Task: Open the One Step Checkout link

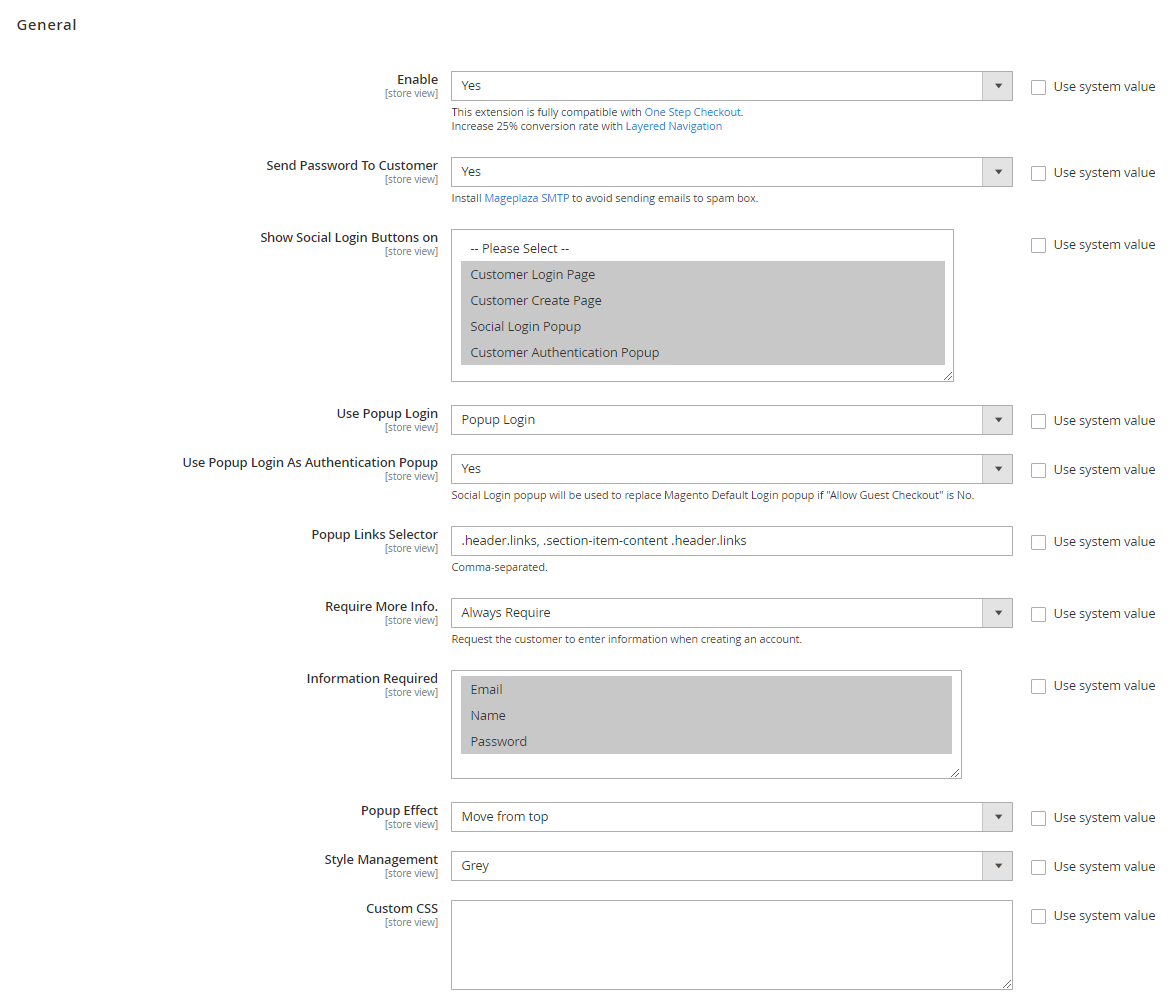Action: pos(692,112)
